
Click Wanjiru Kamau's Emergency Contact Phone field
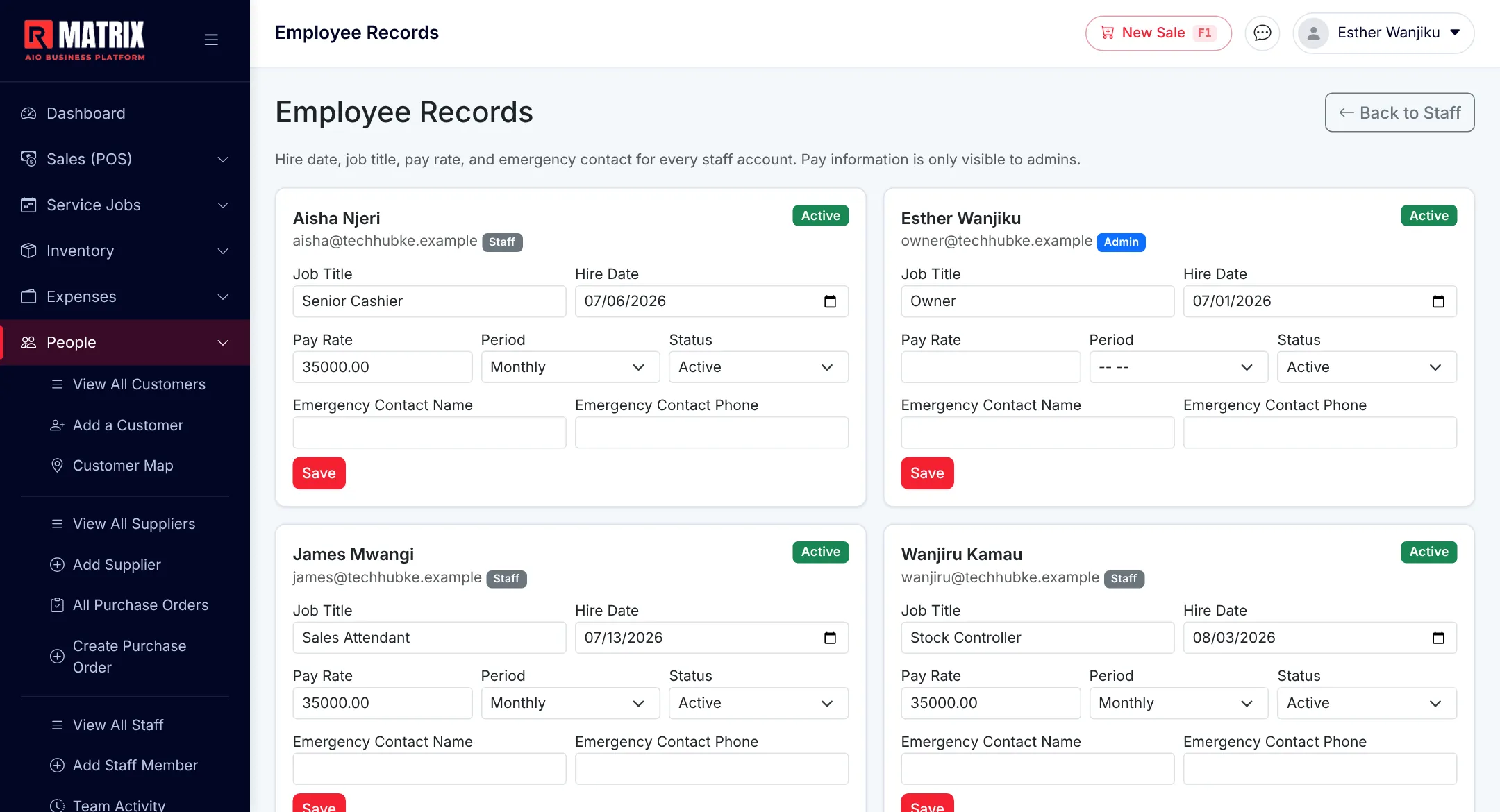click(x=1319, y=769)
